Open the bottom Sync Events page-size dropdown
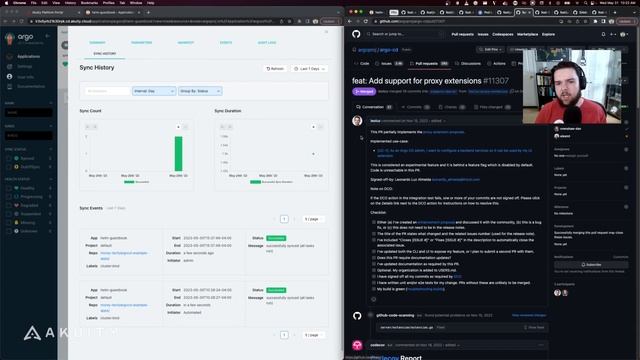Screen dimensions: 640x360 [x=313, y=335]
